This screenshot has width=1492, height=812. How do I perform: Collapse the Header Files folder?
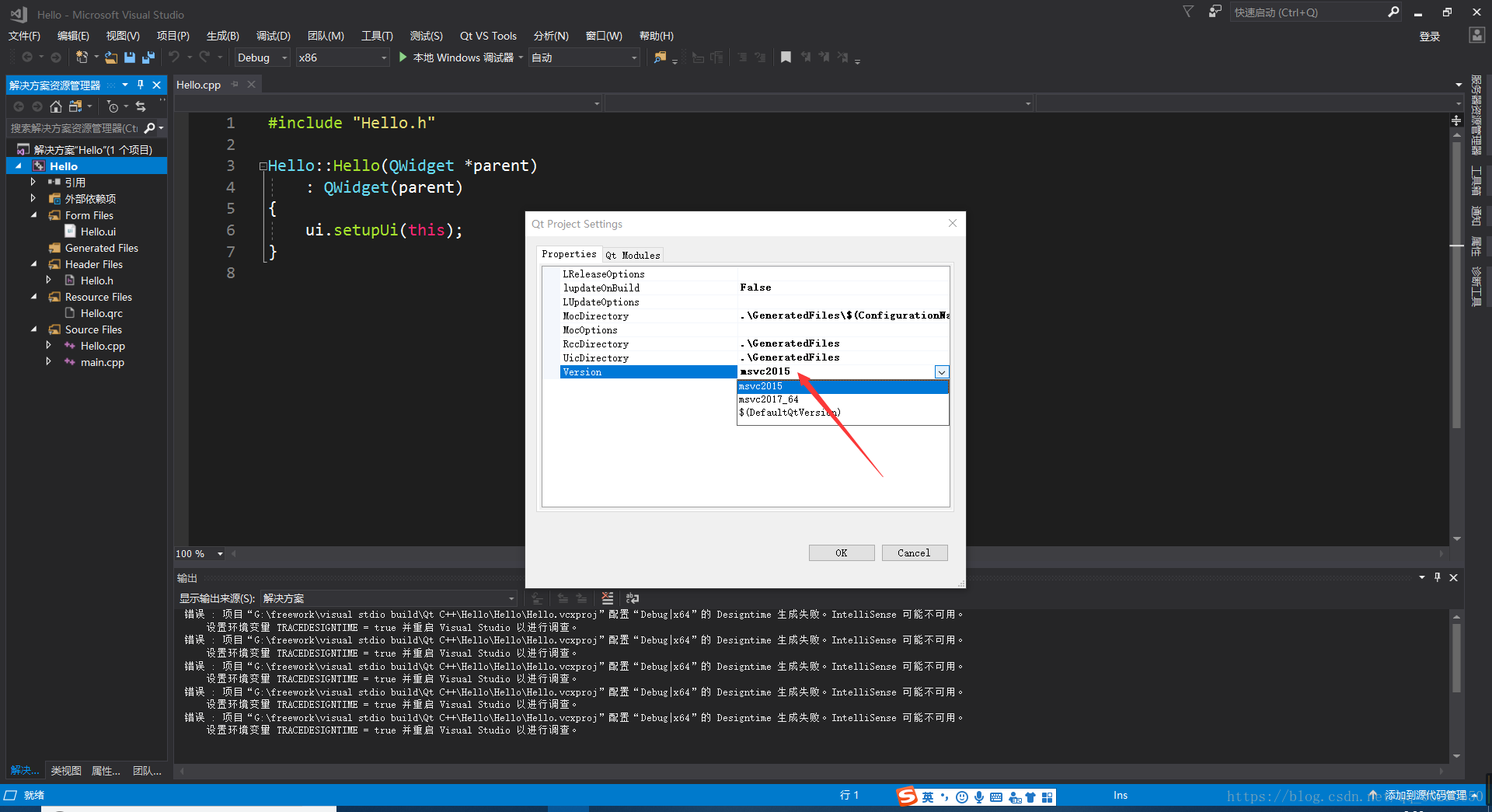pyautogui.click(x=33, y=264)
